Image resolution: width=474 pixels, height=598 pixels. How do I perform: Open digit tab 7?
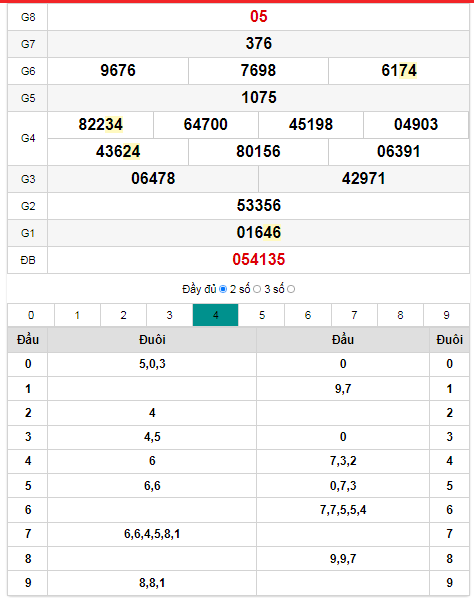click(x=354, y=315)
